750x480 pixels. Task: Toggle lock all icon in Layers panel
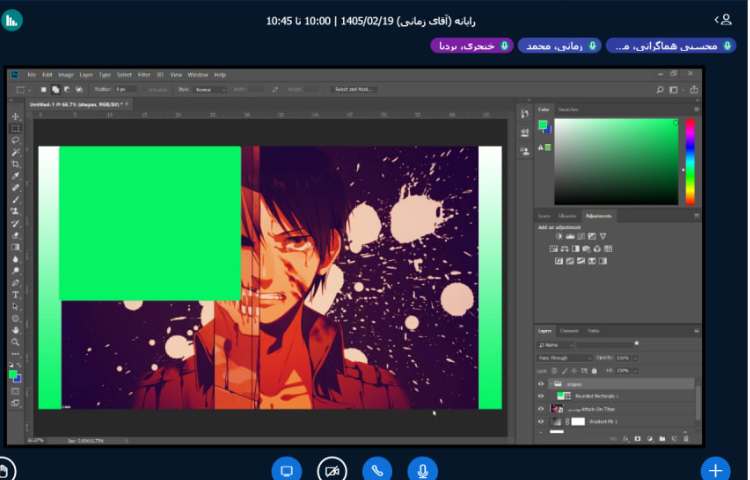[x=594, y=371]
